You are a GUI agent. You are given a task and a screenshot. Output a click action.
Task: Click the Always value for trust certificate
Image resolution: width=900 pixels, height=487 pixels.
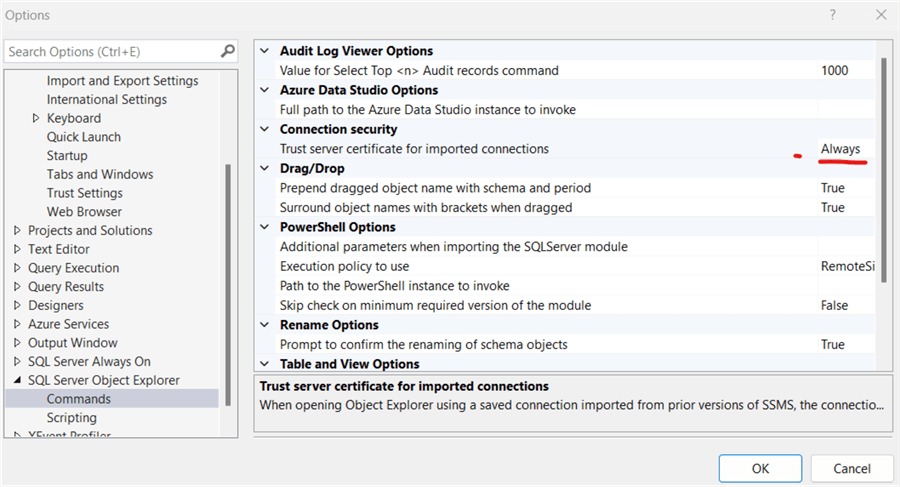(840, 149)
